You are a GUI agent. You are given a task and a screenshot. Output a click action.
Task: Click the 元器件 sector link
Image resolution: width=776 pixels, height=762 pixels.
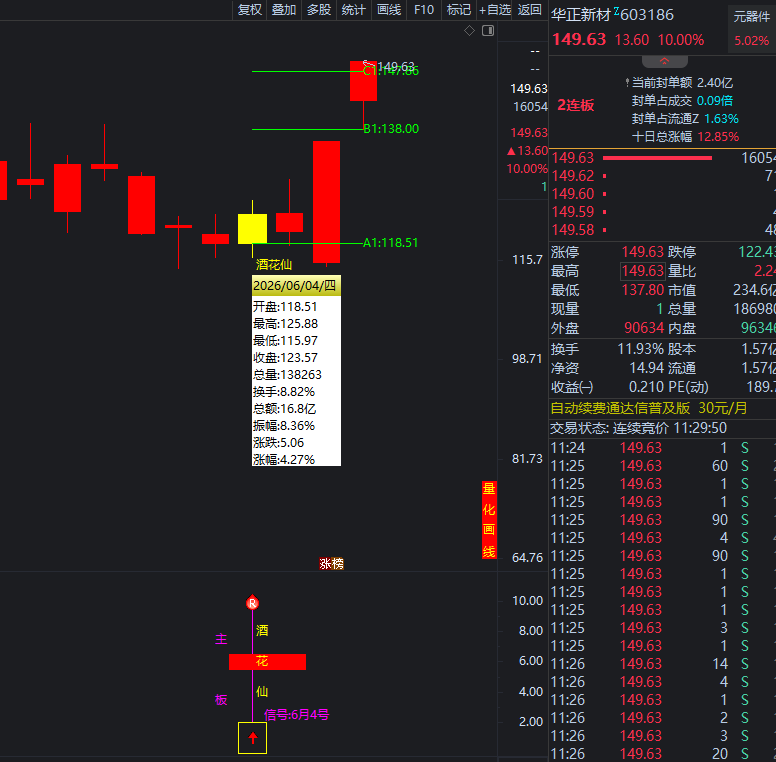752,17
